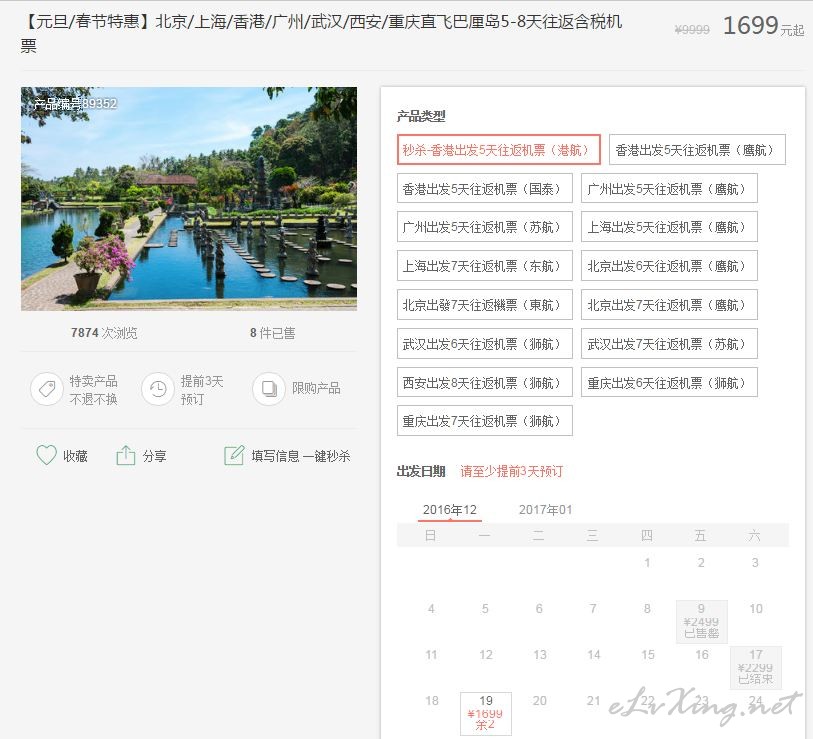Click ended December 17 date cell
The height and width of the screenshot is (739, 813).
point(755,667)
